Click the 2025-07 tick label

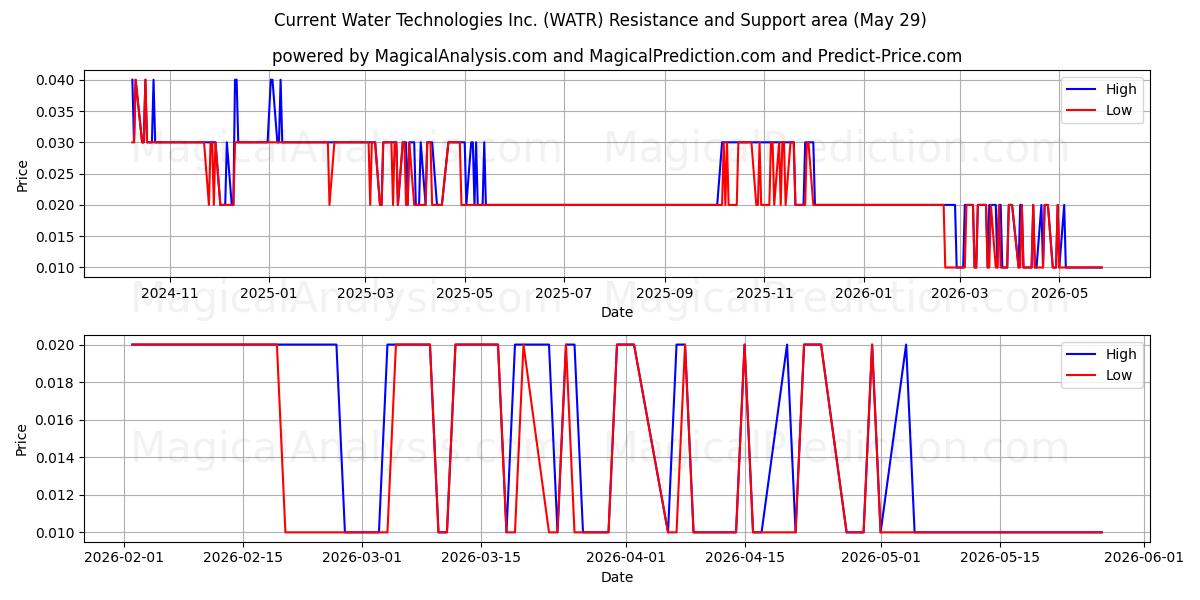click(x=564, y=293)
